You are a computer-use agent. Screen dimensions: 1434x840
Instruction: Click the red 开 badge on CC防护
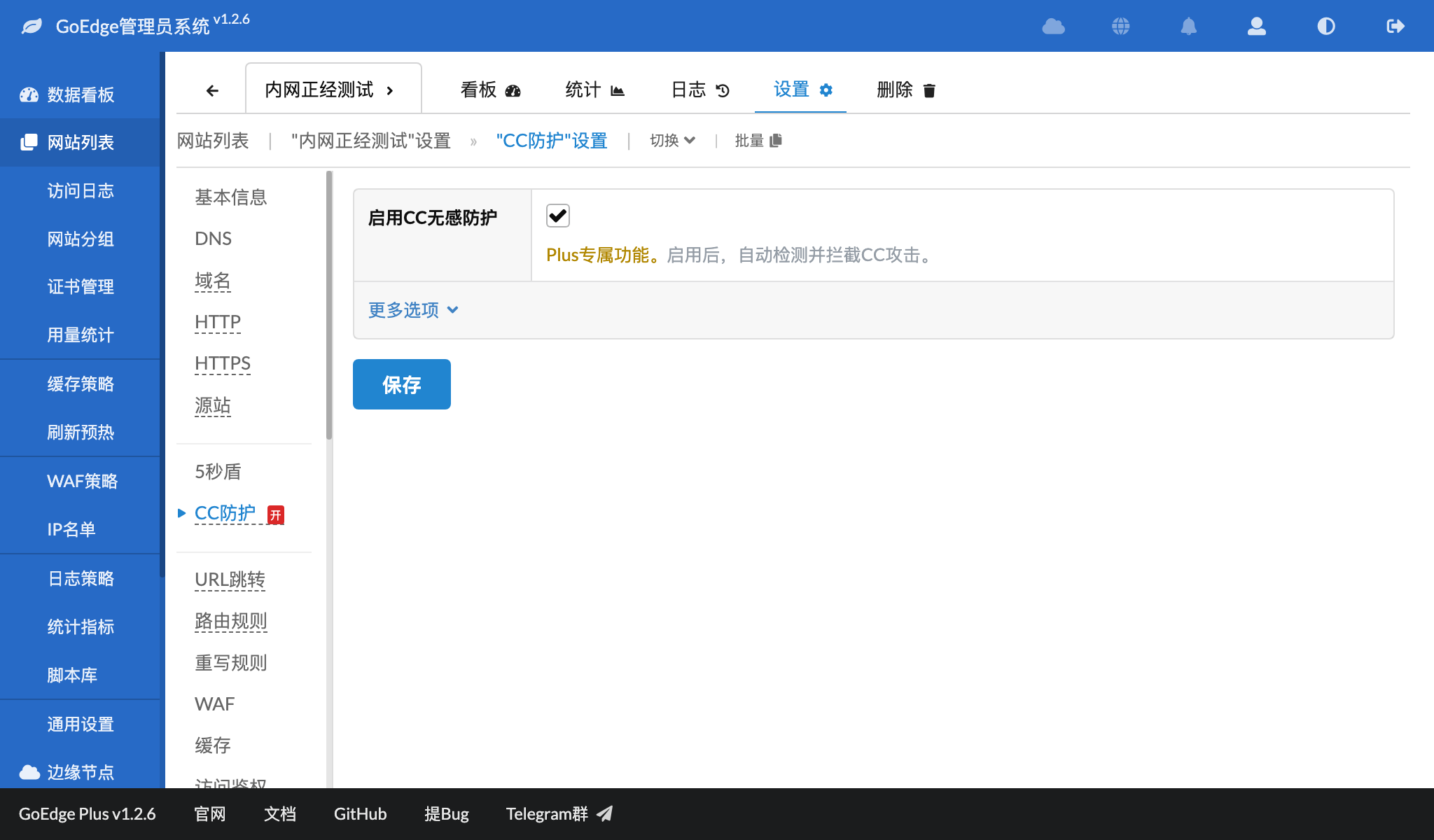pyautogui.click(x=276, y=515)
